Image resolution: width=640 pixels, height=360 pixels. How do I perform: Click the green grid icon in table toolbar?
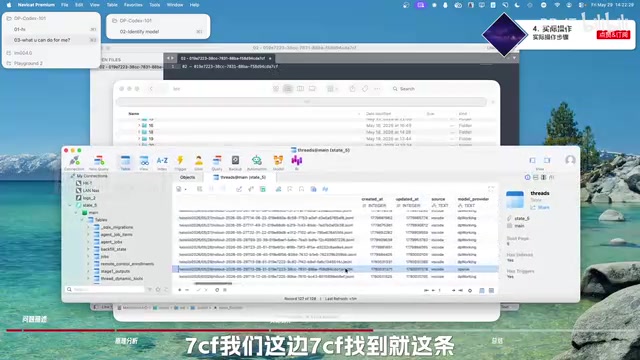click(x=263, y=189)
